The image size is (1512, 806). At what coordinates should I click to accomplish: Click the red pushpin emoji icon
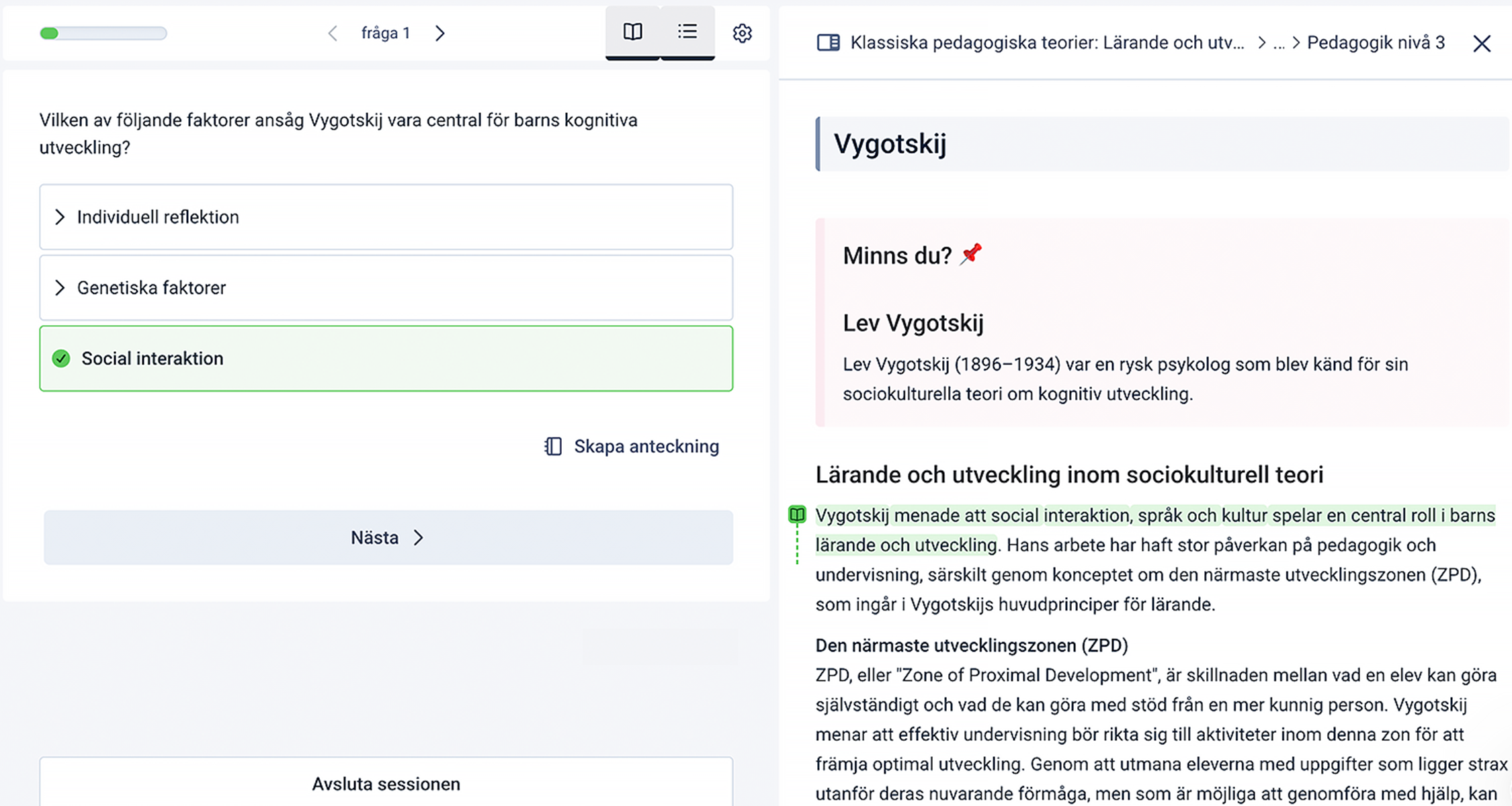click(971, 255)
